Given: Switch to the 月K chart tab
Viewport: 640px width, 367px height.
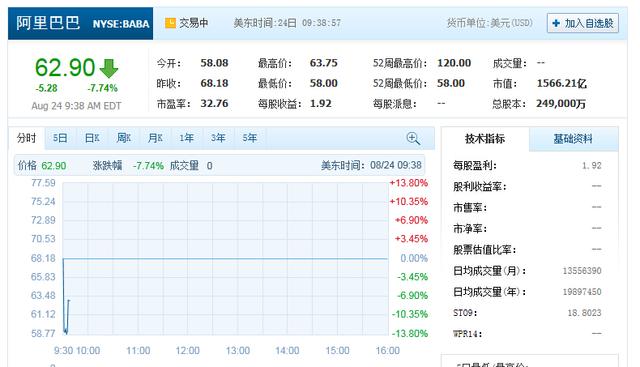Looking at the screenshot, I should (x=155, y=138).
